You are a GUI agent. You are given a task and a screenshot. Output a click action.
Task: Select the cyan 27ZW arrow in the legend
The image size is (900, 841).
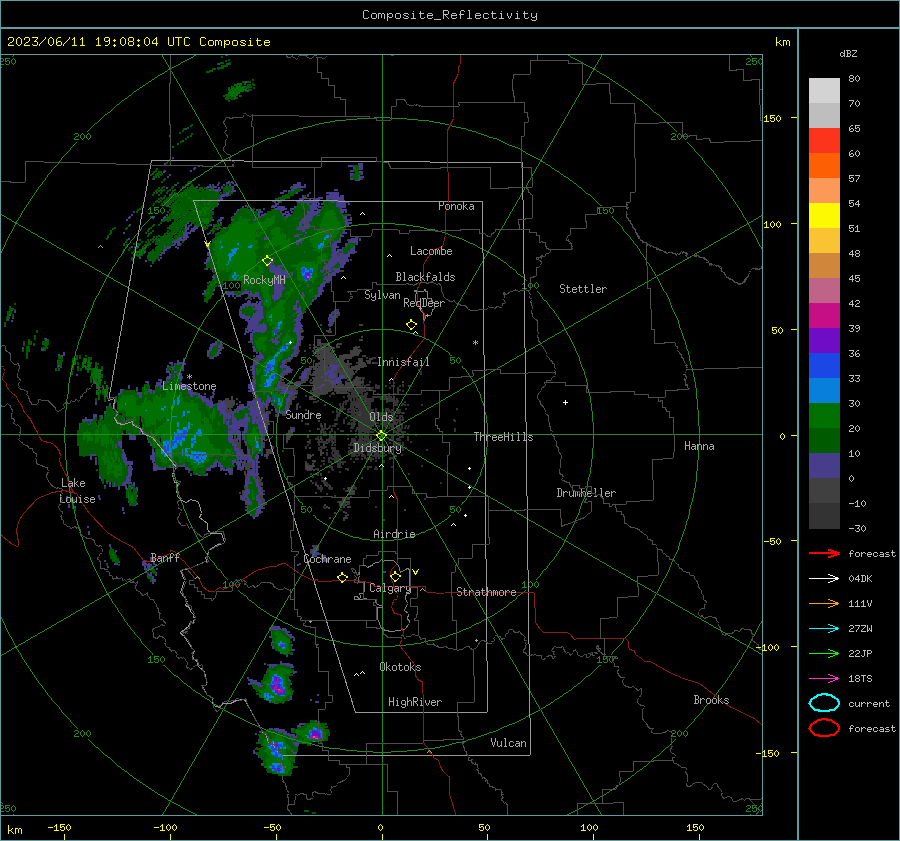pos(824,629)
